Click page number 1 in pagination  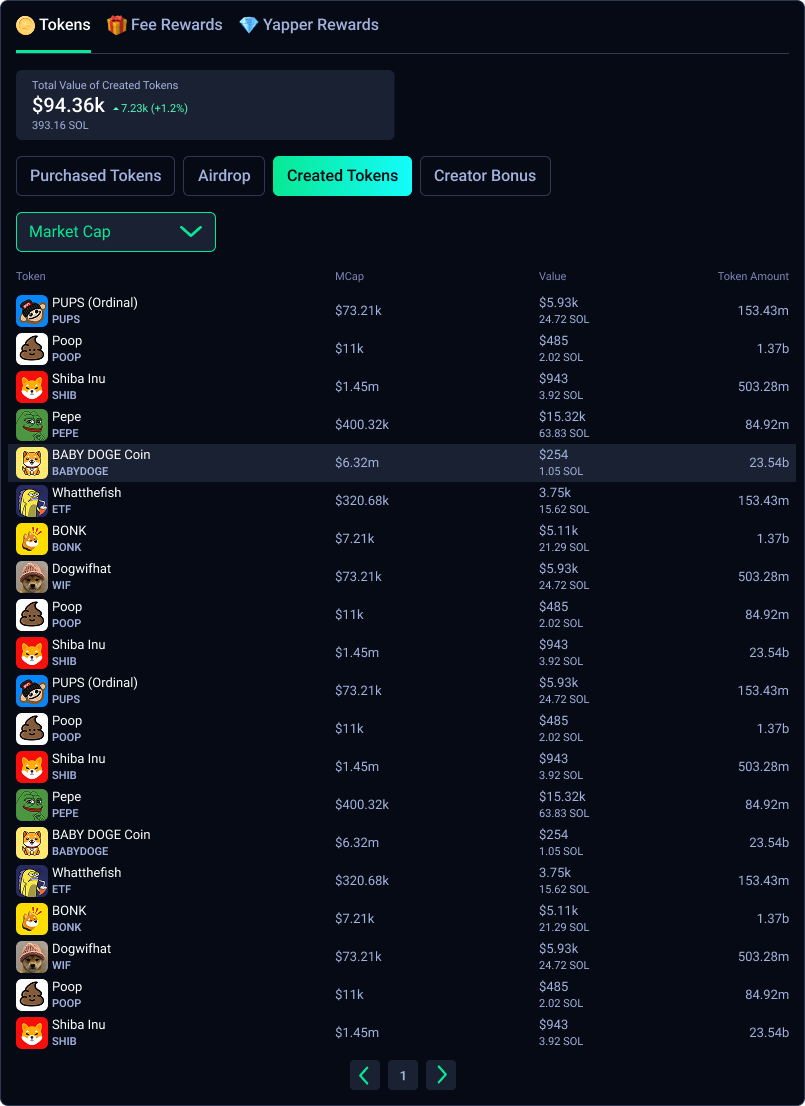point(403,1075)
